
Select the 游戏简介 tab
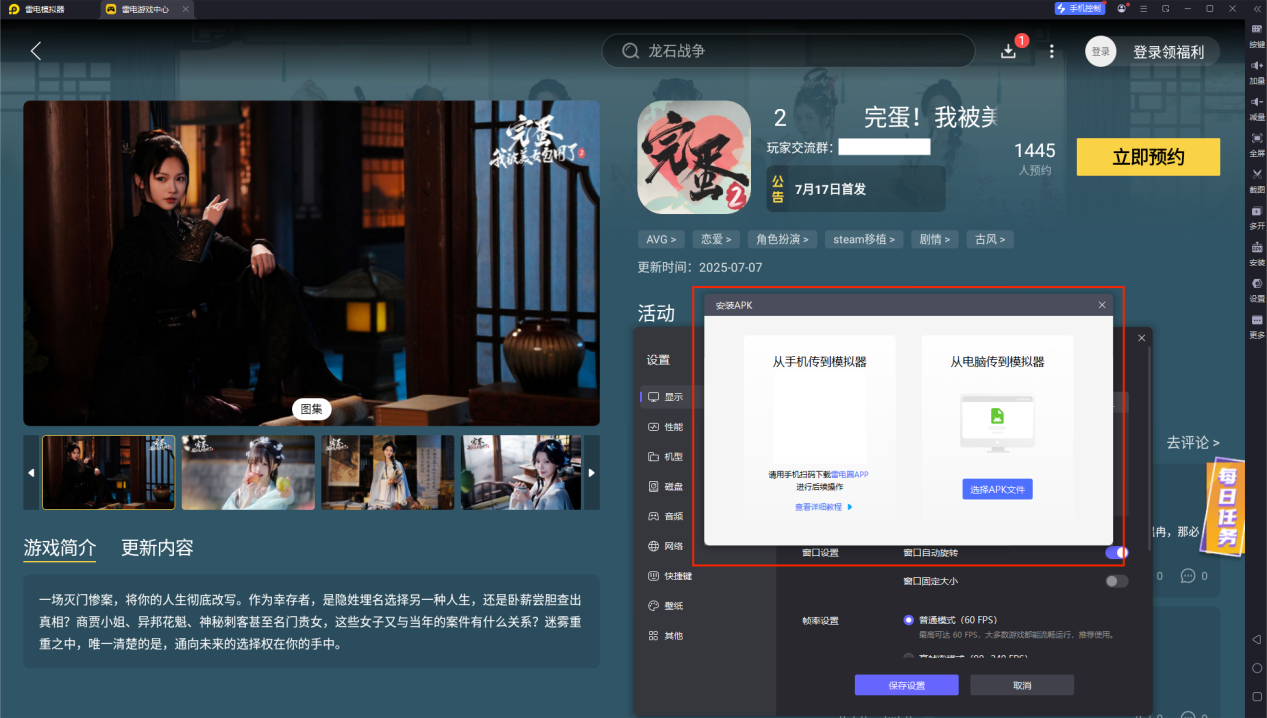(x=60, y=548)
